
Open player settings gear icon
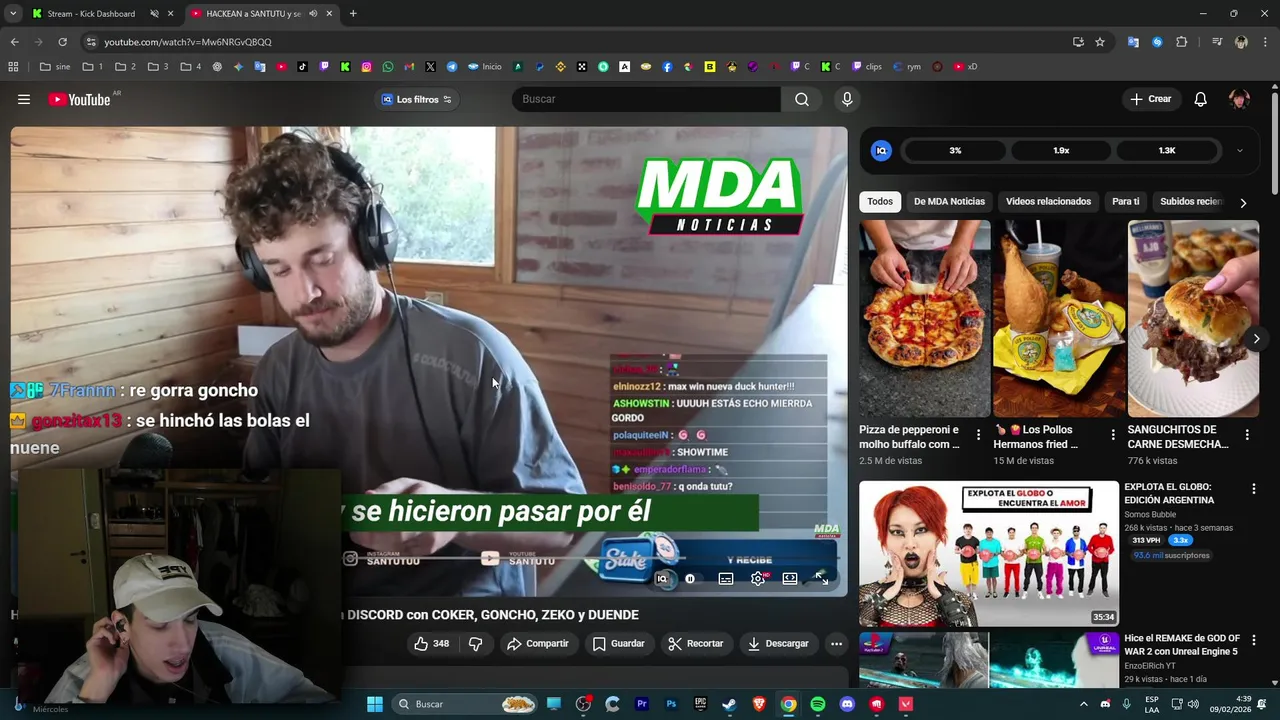point(758,578)
